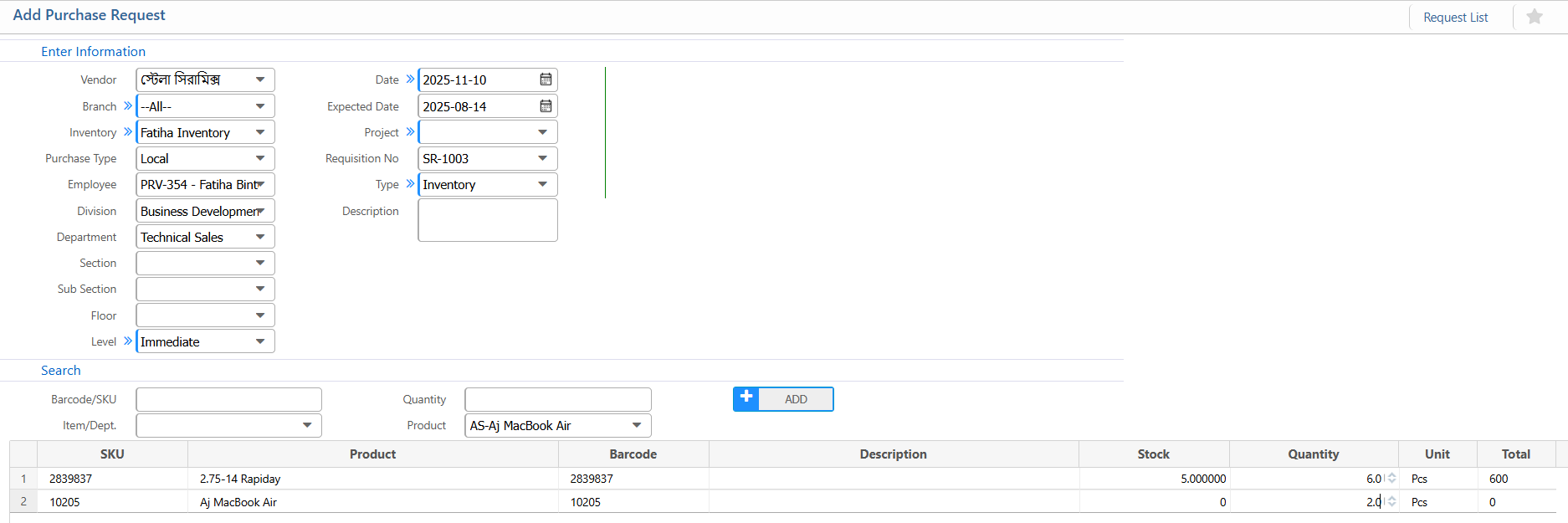Viewport: 1568px width, 523px height.
Task: Expand the Vendor dropdown
Action: coord(260,79)
